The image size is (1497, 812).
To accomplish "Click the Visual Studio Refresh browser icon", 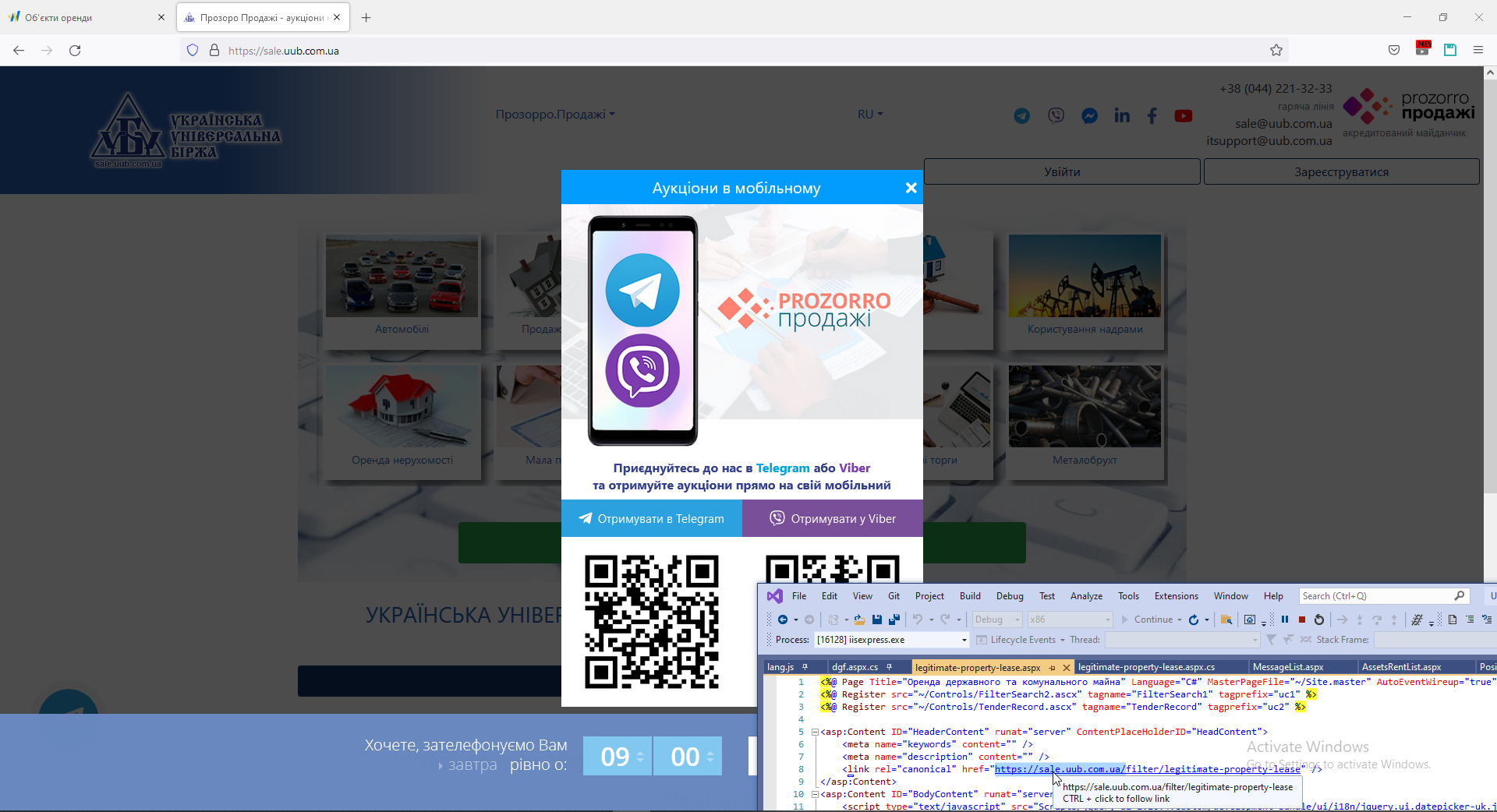I will 1194,620.
